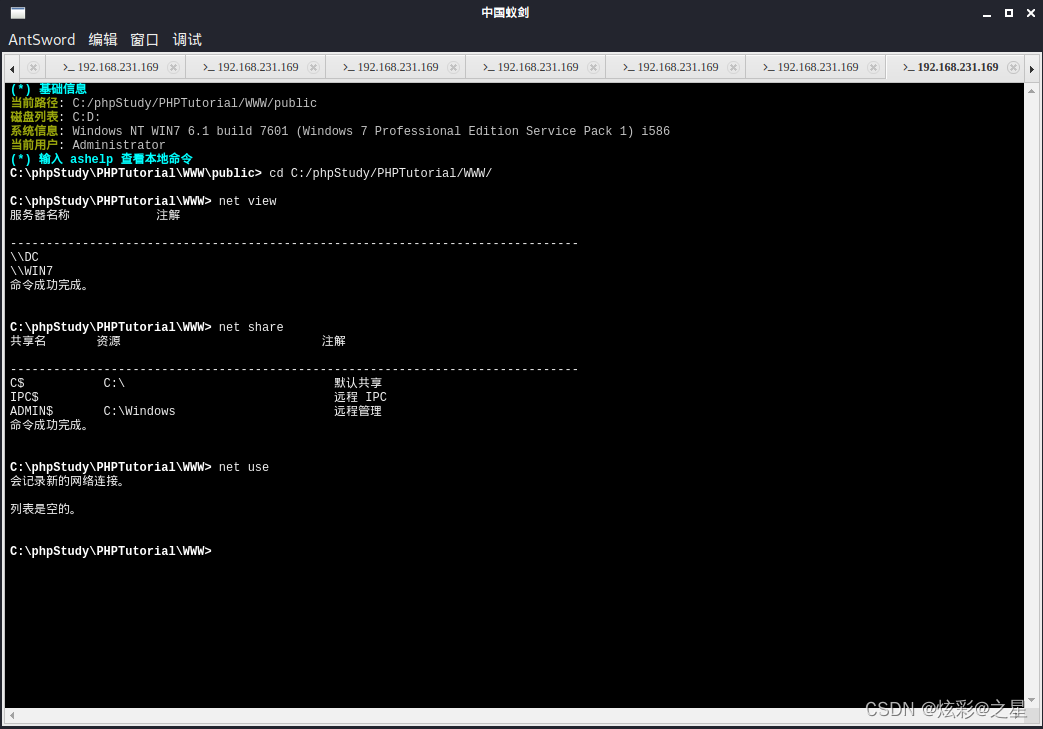Click the terminal vertical scrollbar down arrow
1043x729 pixels.
click(x=1031, y=700)
